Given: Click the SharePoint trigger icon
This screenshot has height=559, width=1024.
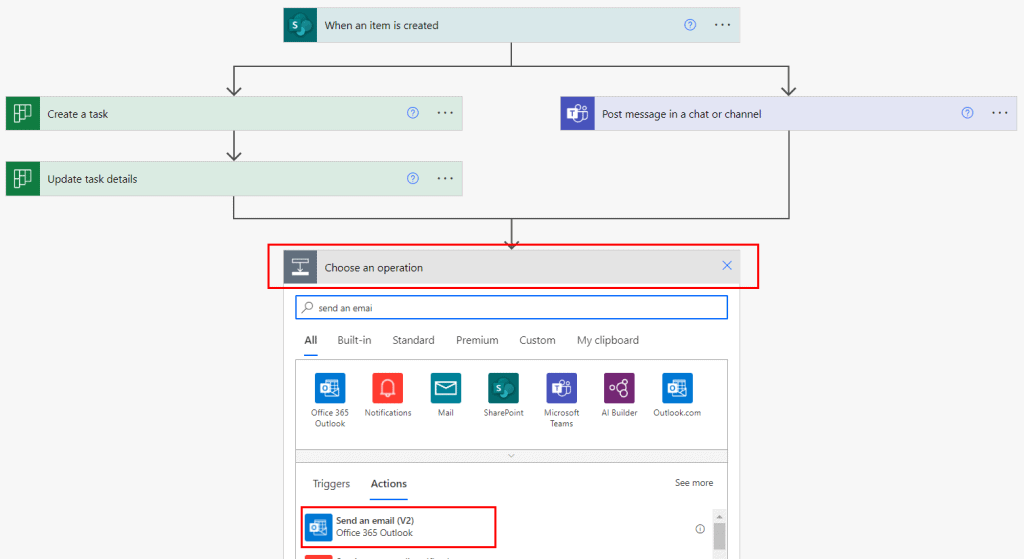Looking at the screenshot, I should coord(300,25).
